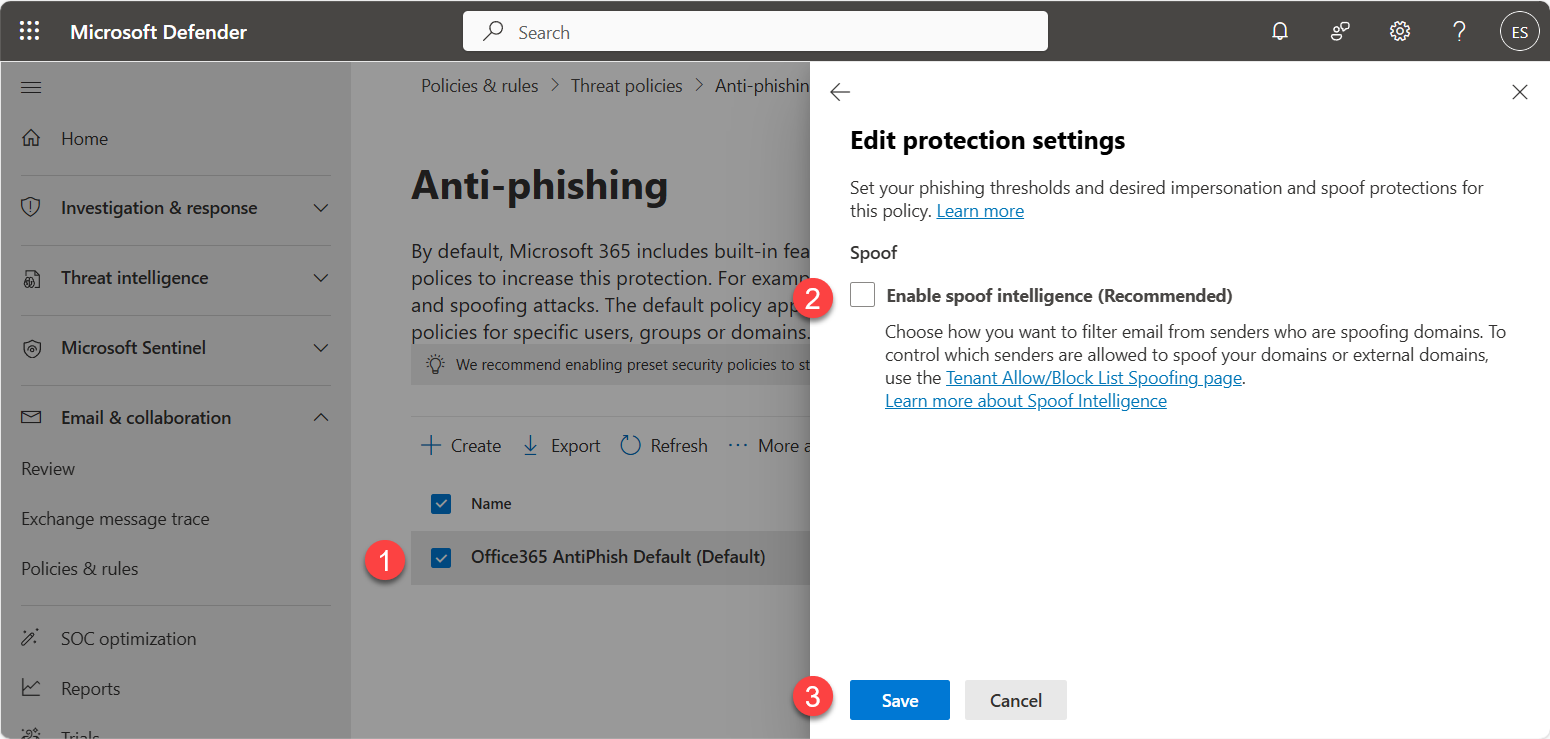Viewport: 1550px width, 739px height.
Task: Click into the Search field
Action: coord(754,31)
